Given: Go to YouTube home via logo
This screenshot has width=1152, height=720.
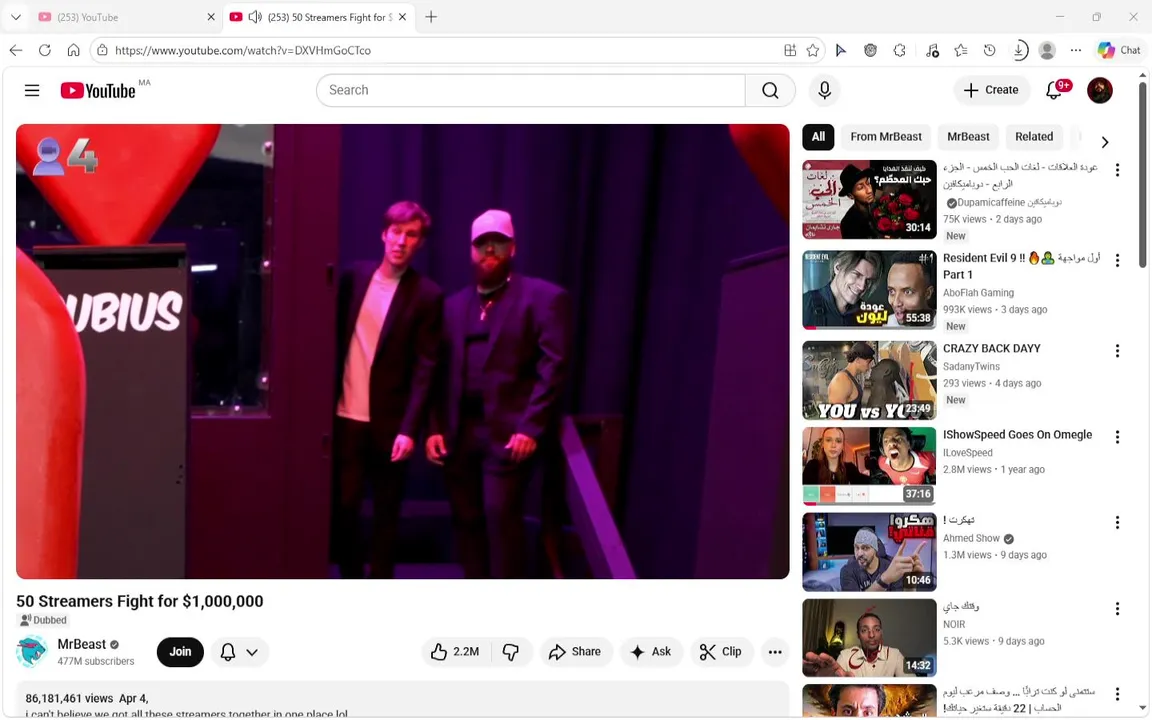Looking at the screenshot, I should (98, 90).
